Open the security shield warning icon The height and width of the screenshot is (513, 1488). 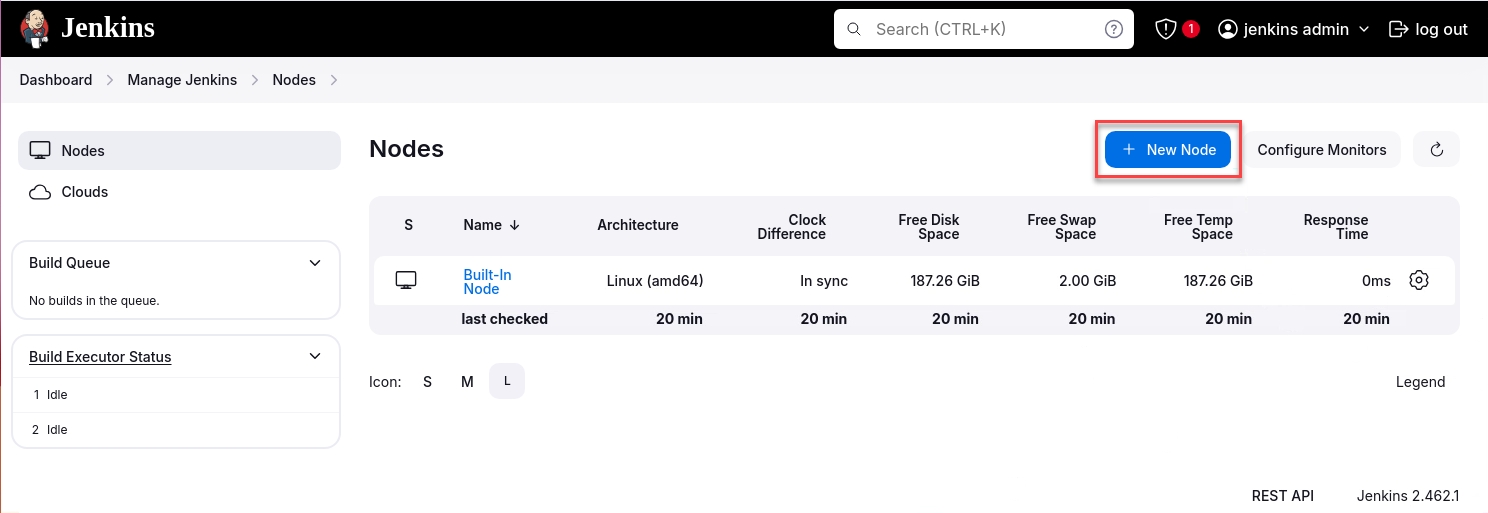[1166, 29]
